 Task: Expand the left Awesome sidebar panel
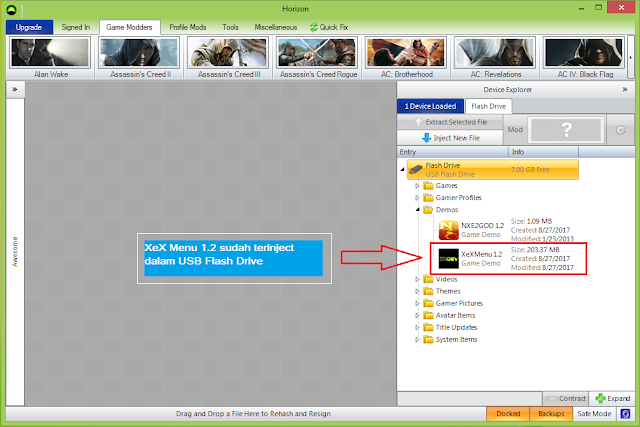click(15, 89)
